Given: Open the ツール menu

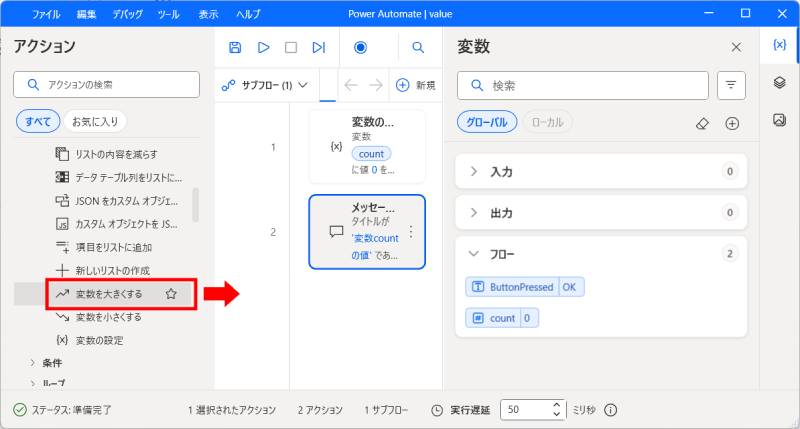Looking at the screenshot, I should tap(168, 14).
